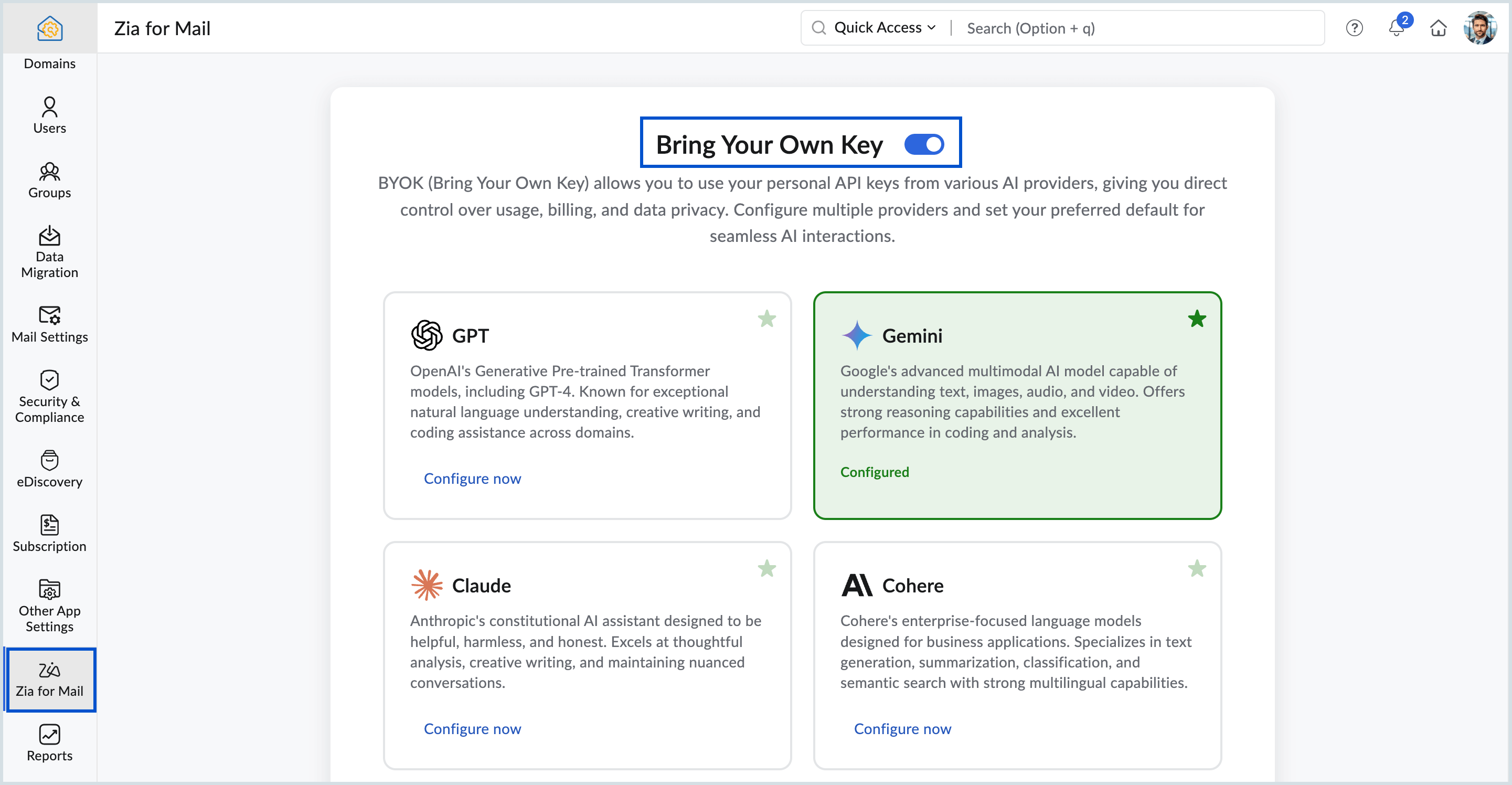Click Configure now on the GPT card
1512x785 pixels.
tap(473, 478)
